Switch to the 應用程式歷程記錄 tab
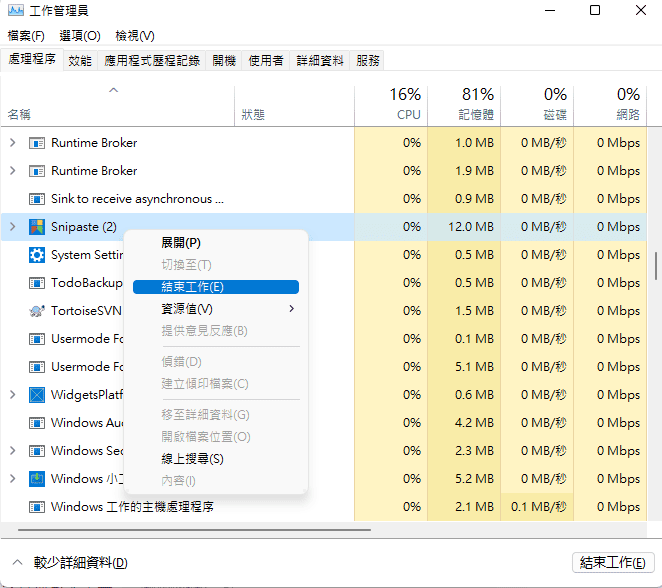This screenshot has width=662, height=588. click(152, 60)
